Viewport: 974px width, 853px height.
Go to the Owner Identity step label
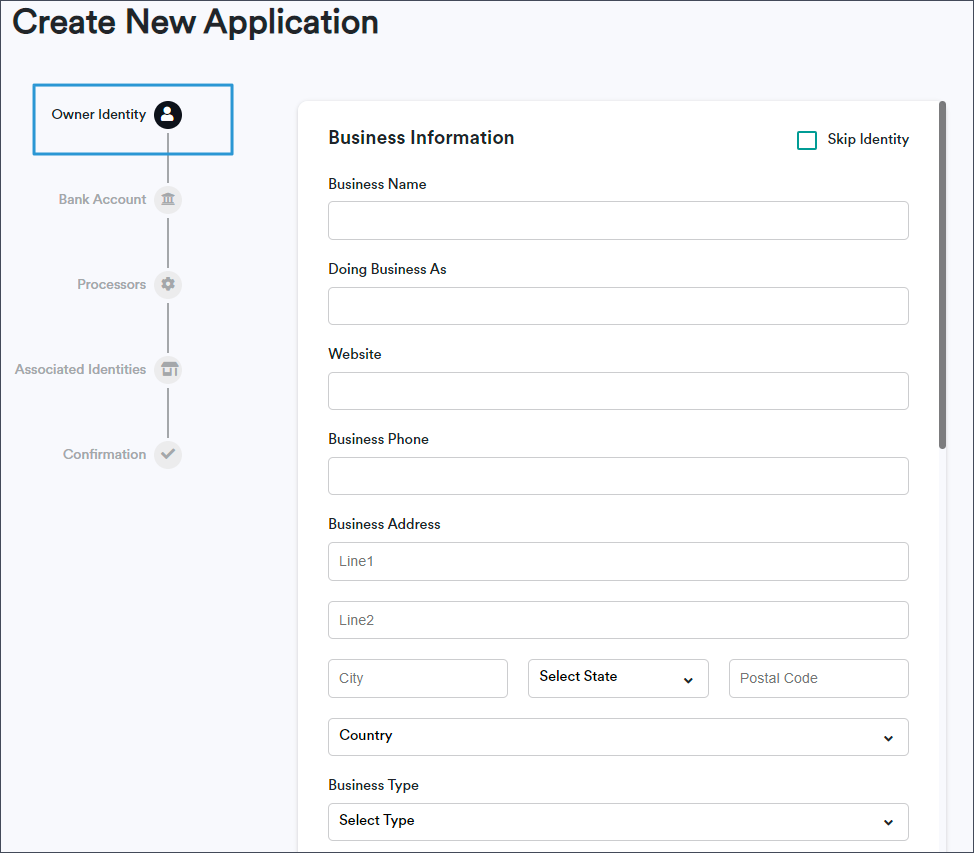point(99,114)
